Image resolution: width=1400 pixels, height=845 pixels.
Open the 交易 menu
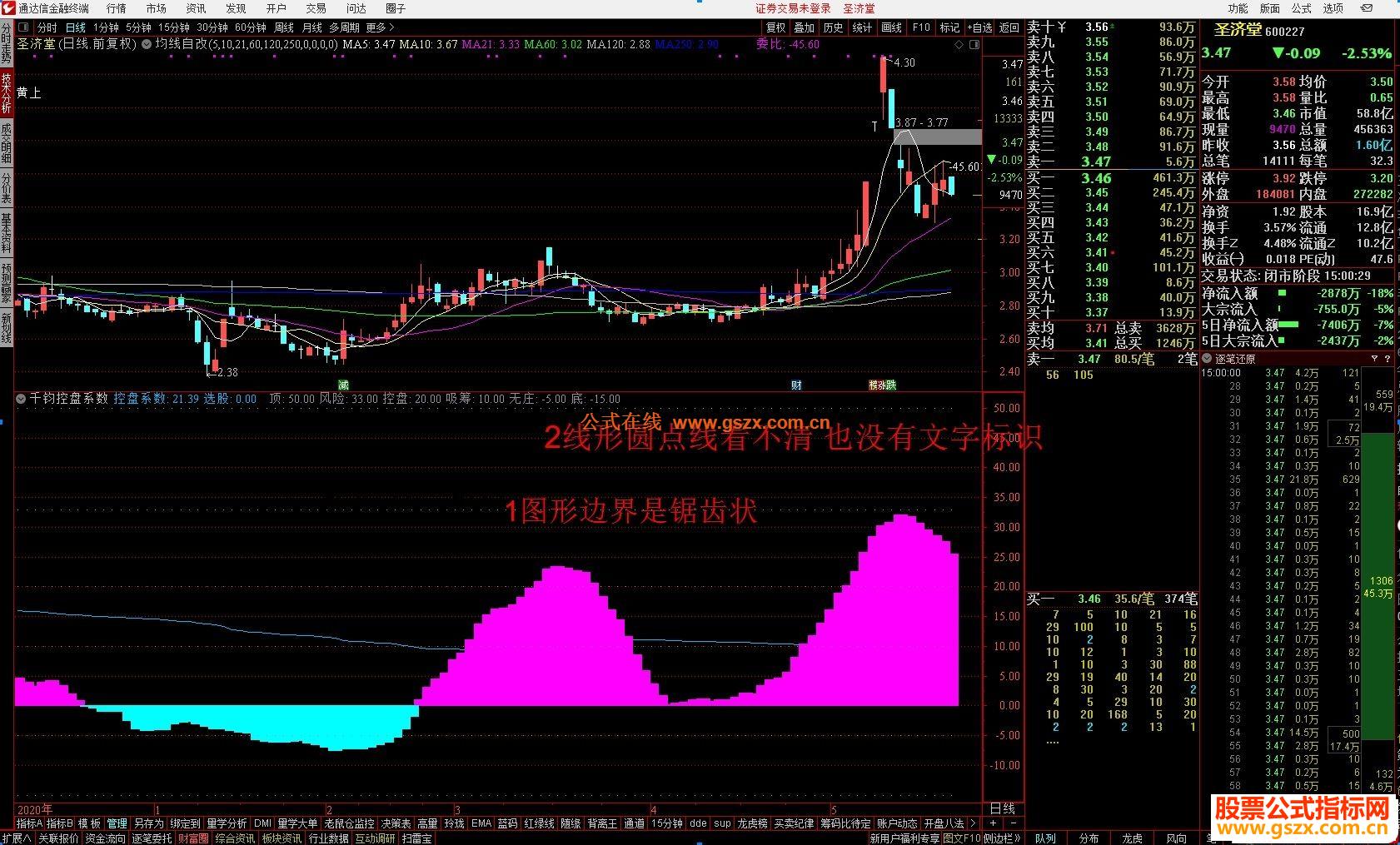(316, 8)
